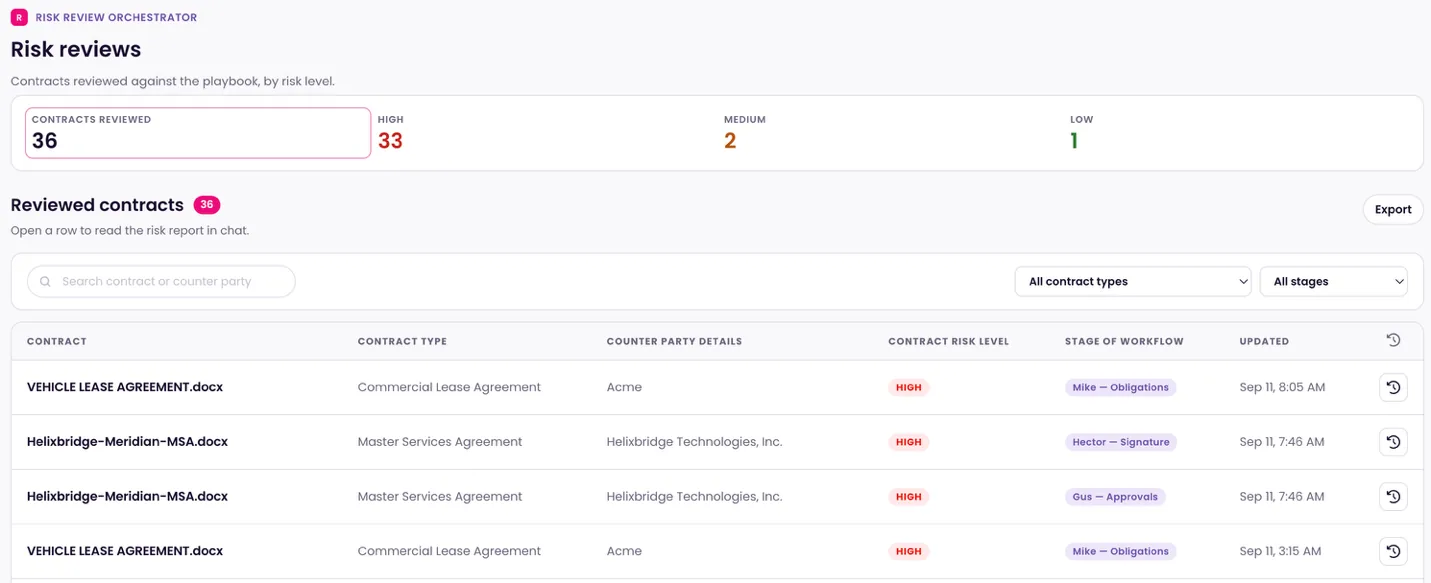Click Helixbridge Technologies, Inc. in Gus — Approvals row
The image size is (1431, 583).
tap(694, 496)
